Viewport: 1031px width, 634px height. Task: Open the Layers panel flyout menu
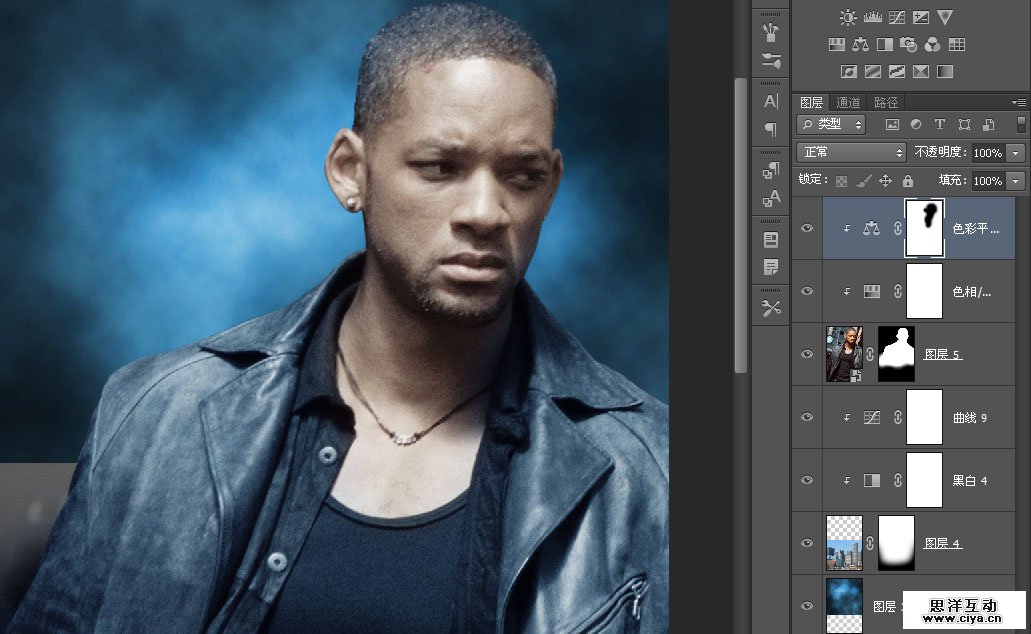1019,102
